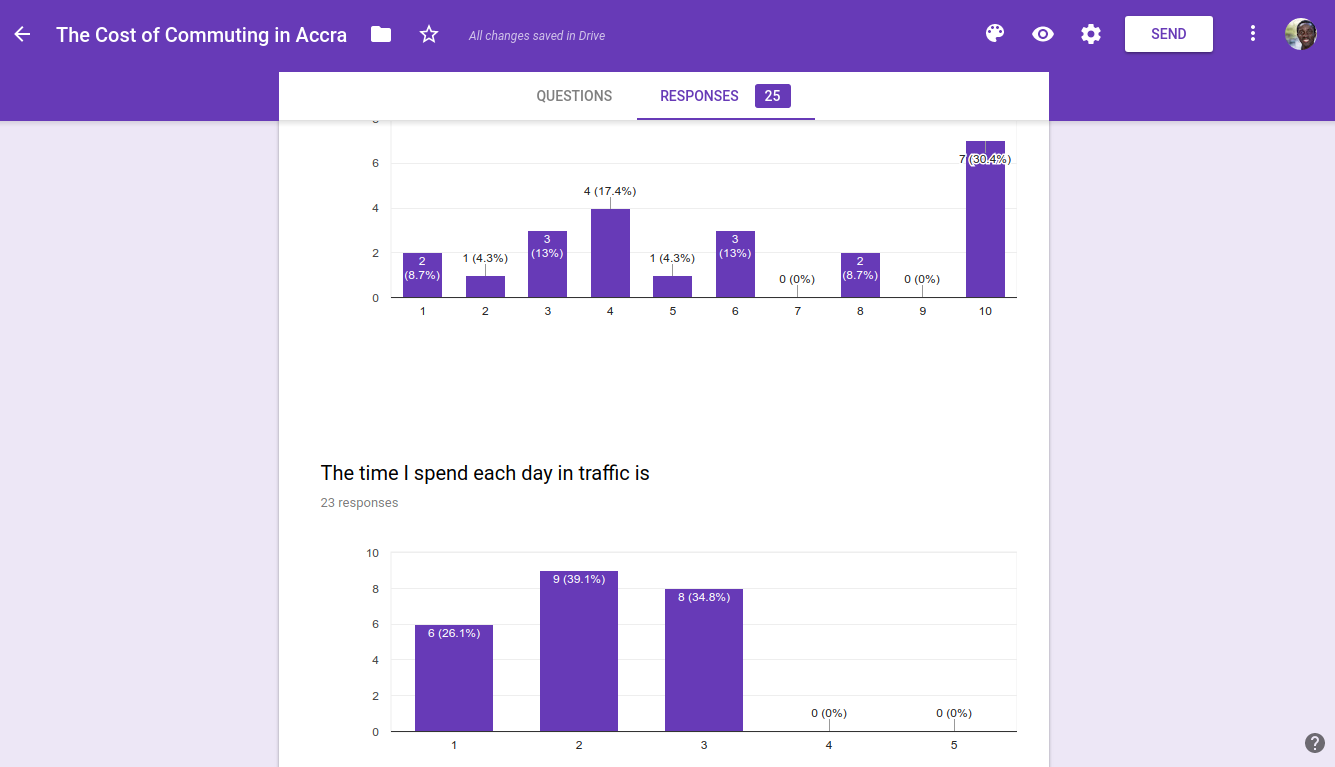This screenshot has width=1335, height=767.
Task: Select the RESPONSES tab
Action: pyautogui.click(x=699, y=96)
